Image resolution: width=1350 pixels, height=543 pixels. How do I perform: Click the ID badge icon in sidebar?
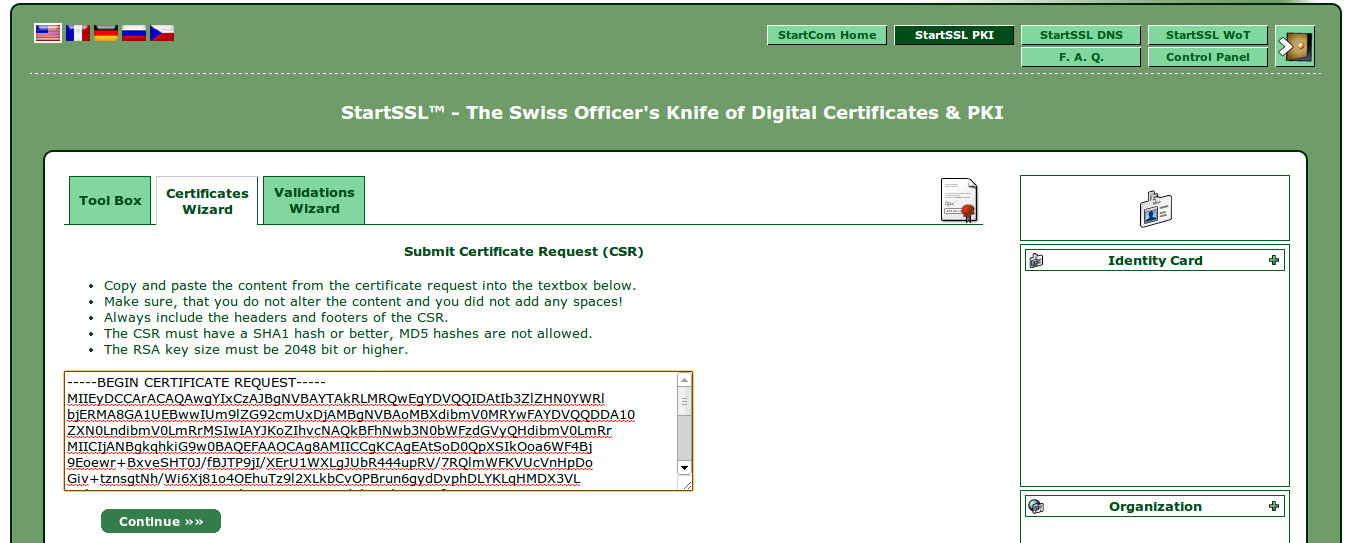click(1155, 209)
